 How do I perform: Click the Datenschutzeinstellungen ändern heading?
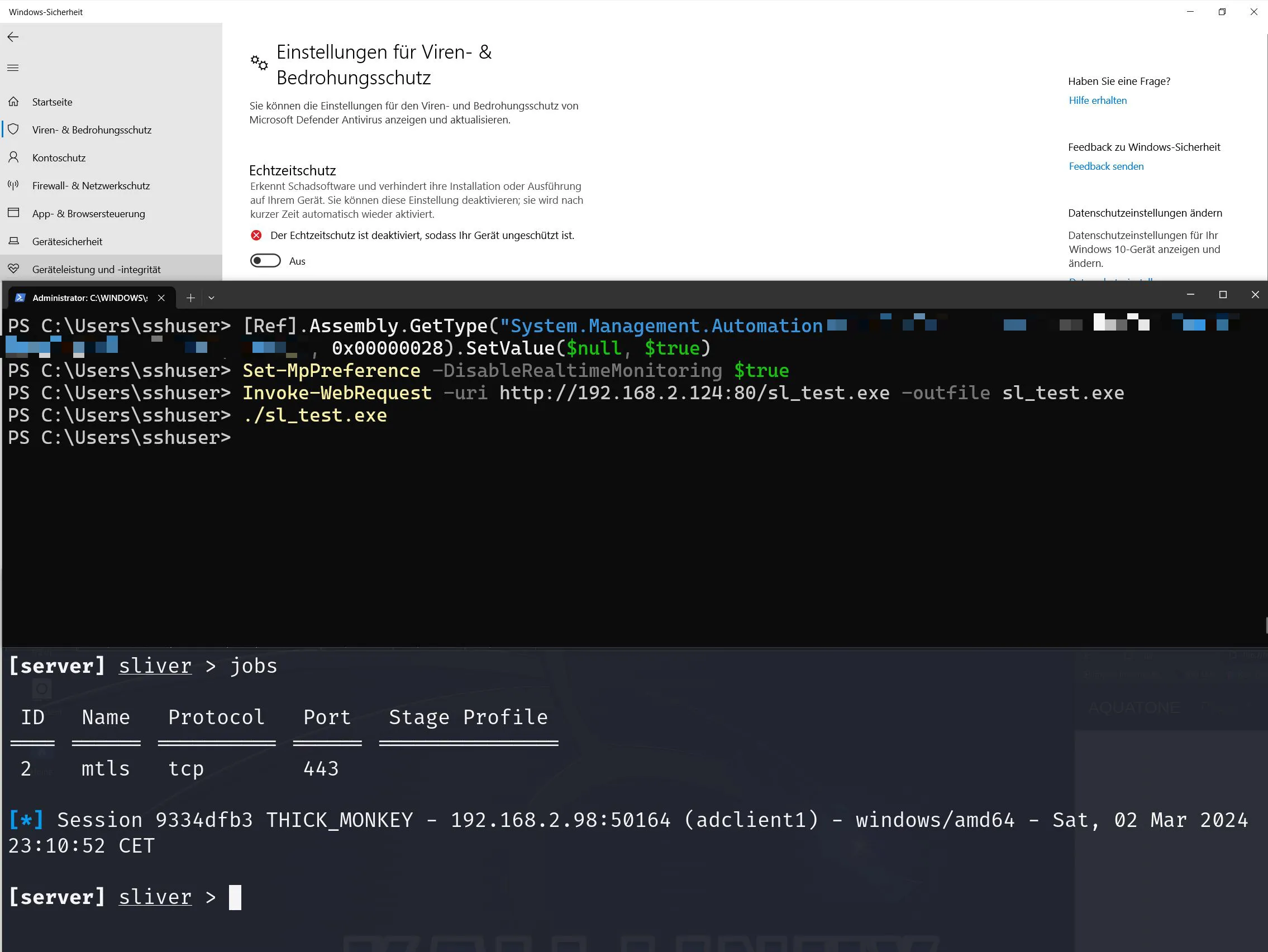click(1145, 213)
